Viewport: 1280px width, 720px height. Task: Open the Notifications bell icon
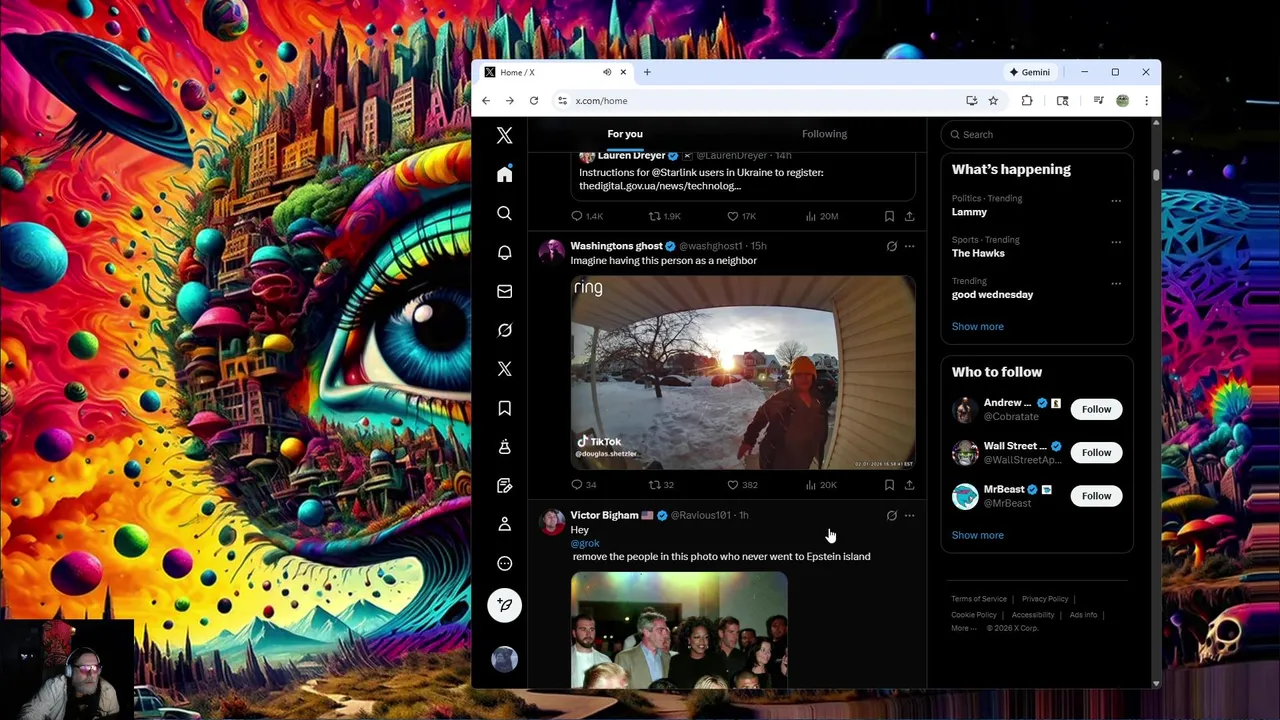point(504,252)
